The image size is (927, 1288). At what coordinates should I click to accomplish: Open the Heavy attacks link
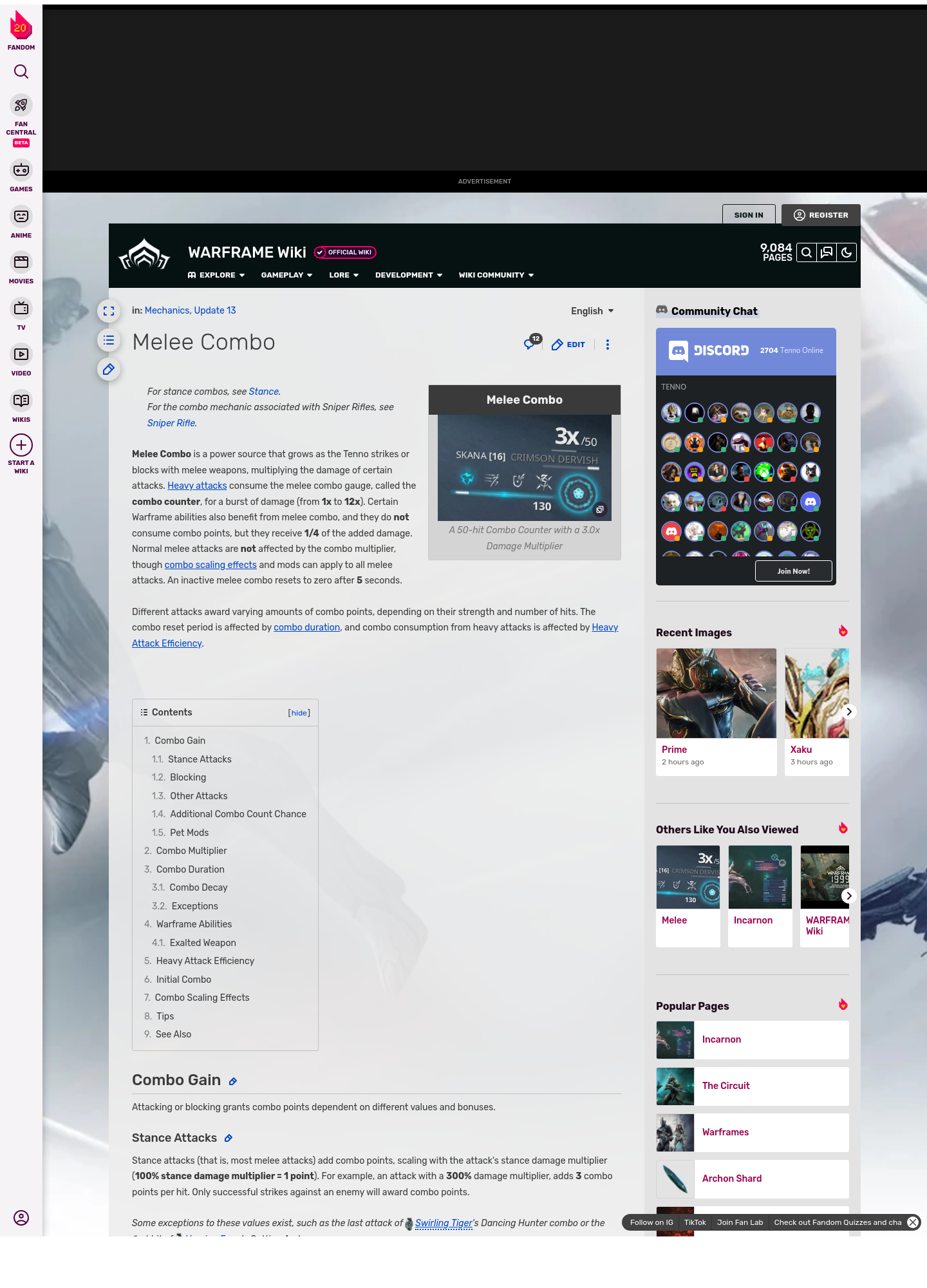[x=197, y=486]
